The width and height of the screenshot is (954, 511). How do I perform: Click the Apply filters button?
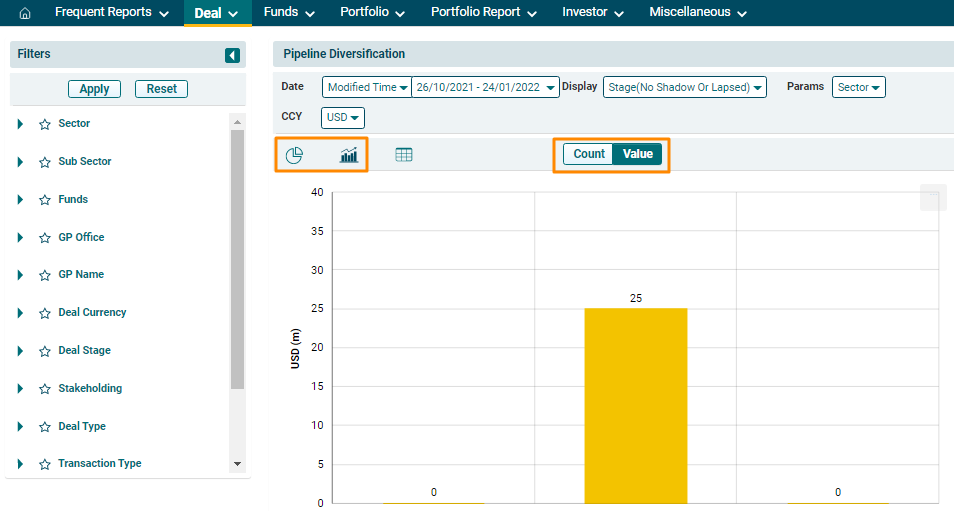pyautogui.click(x=94, y=89)
